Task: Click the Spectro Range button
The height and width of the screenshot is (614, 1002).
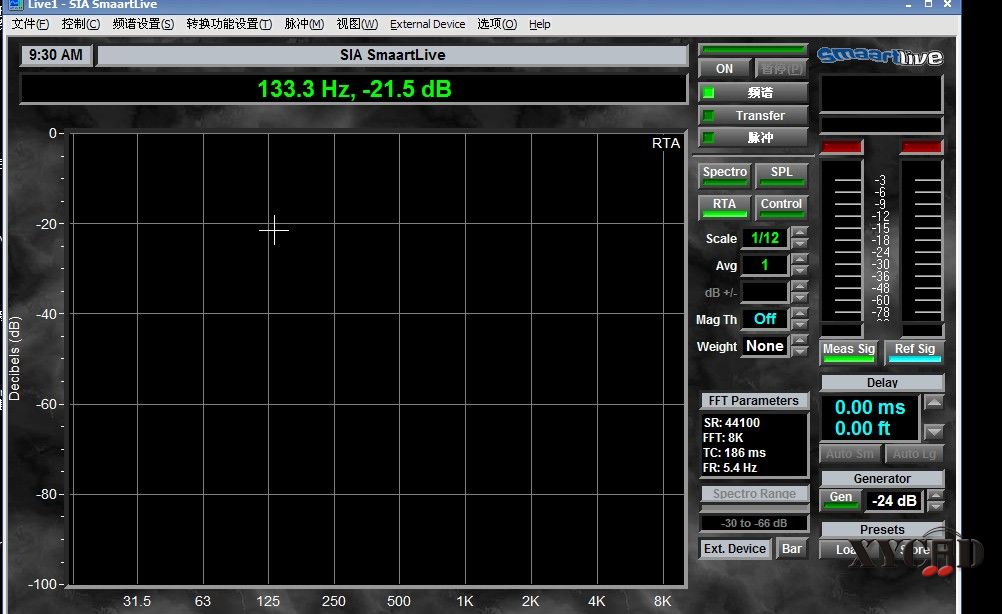Action: 754,493
